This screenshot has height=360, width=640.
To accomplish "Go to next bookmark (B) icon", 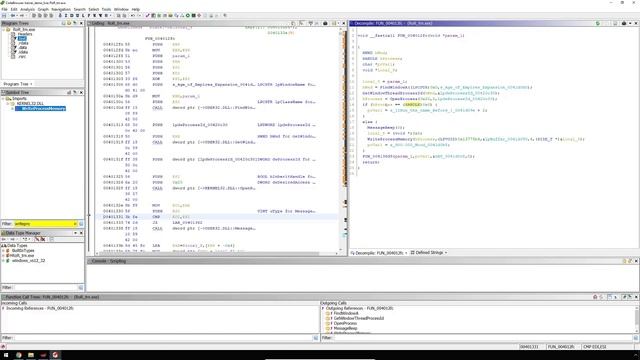I will click(x=106, y=16).
